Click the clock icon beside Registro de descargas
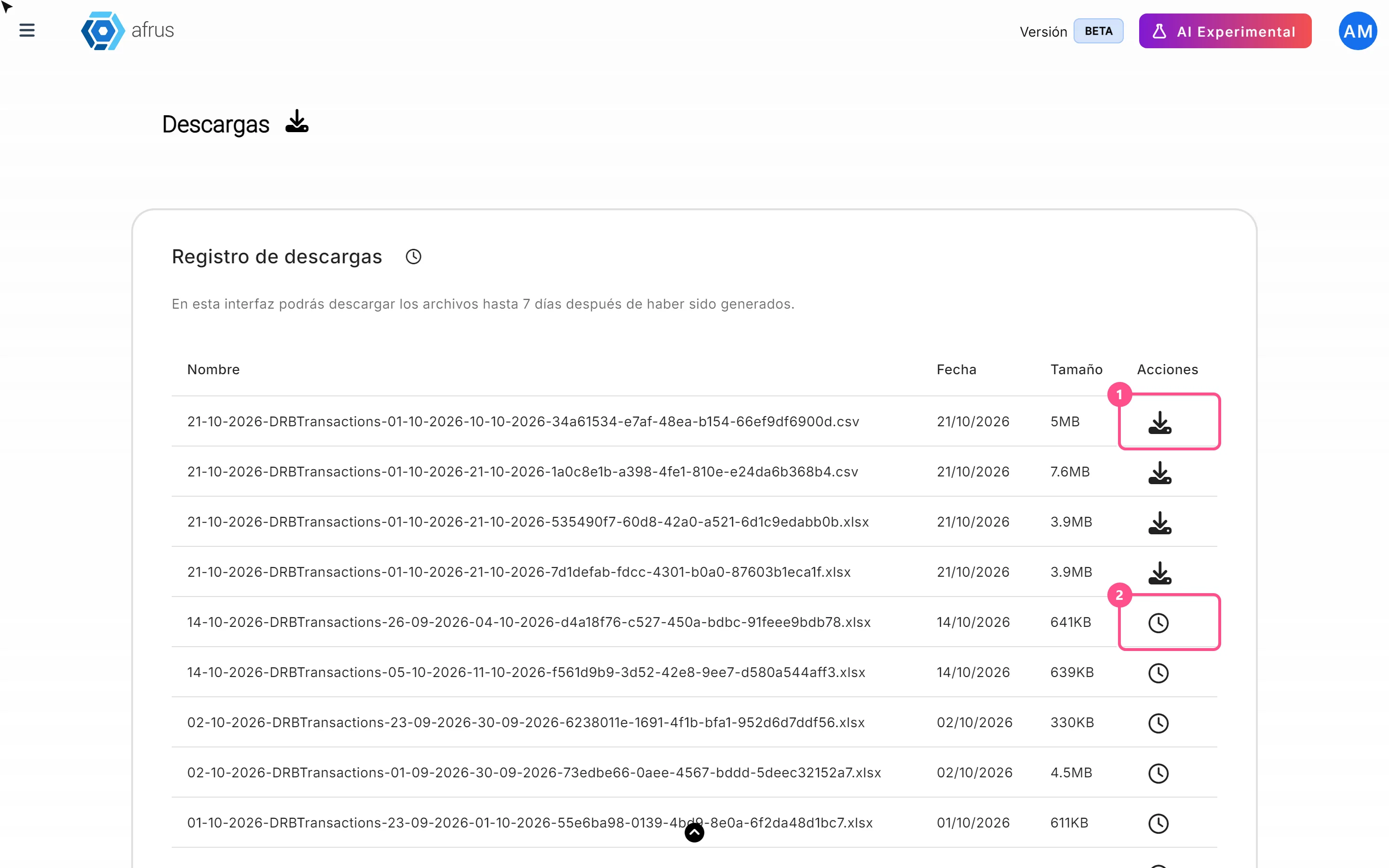 (413, 257)
